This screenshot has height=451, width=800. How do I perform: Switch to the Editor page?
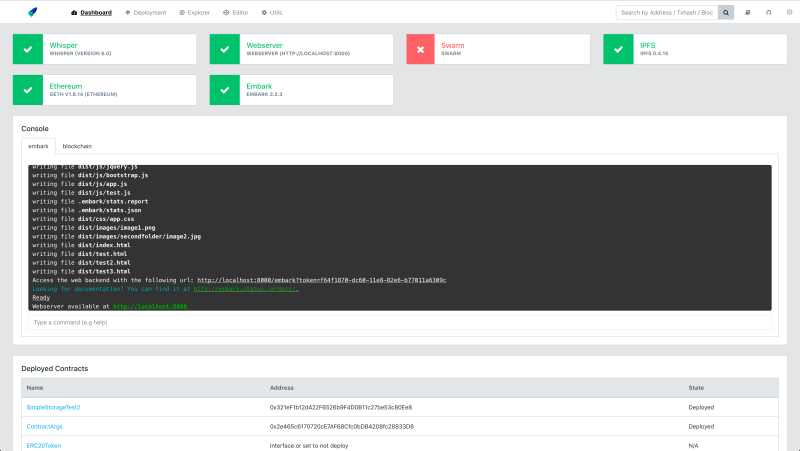[236, 12]
